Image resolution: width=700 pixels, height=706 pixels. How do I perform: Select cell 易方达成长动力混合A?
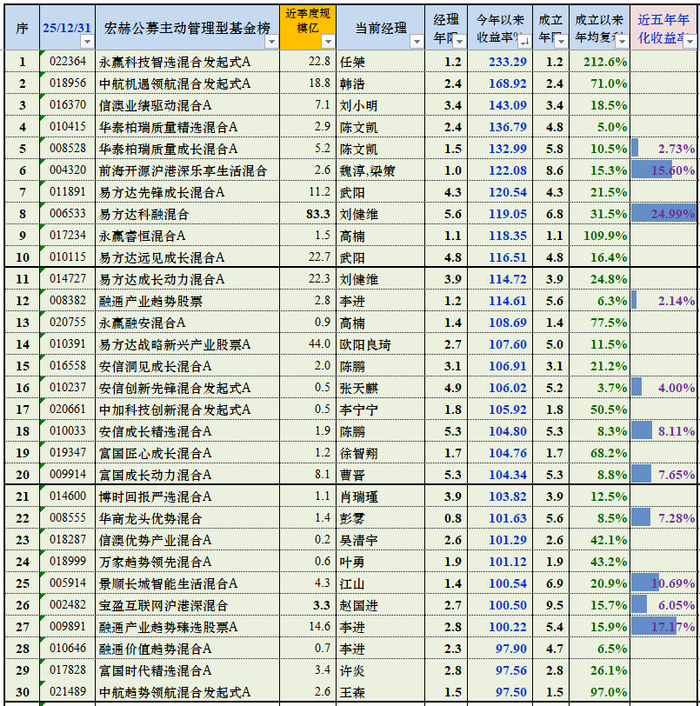click(188, 279)
